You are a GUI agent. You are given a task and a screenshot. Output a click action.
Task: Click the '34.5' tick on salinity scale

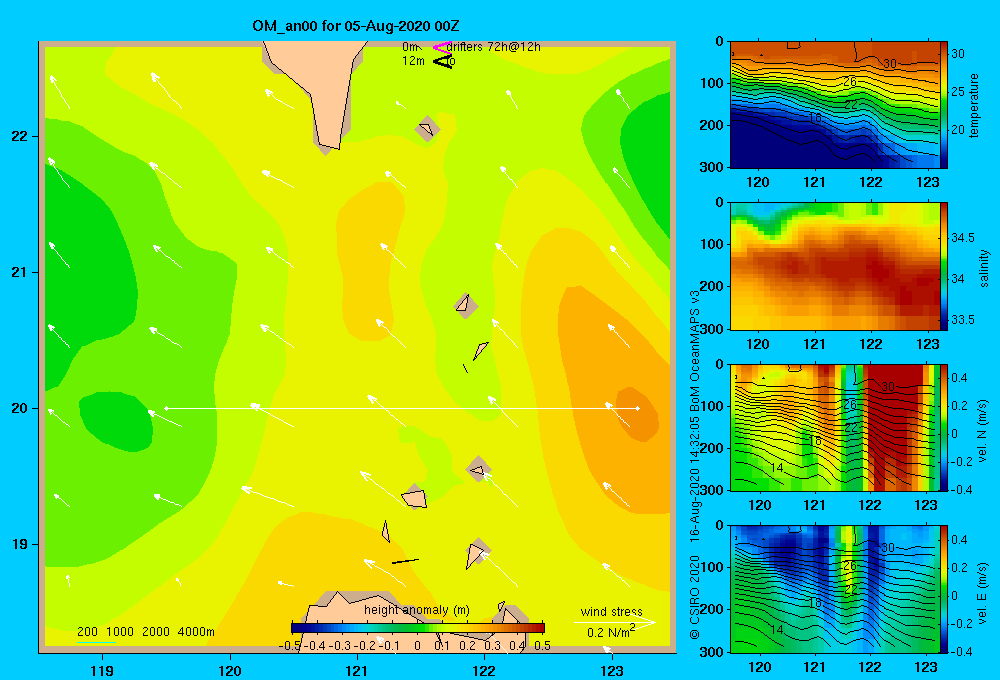pyautogui.click(x=963, y=238)
